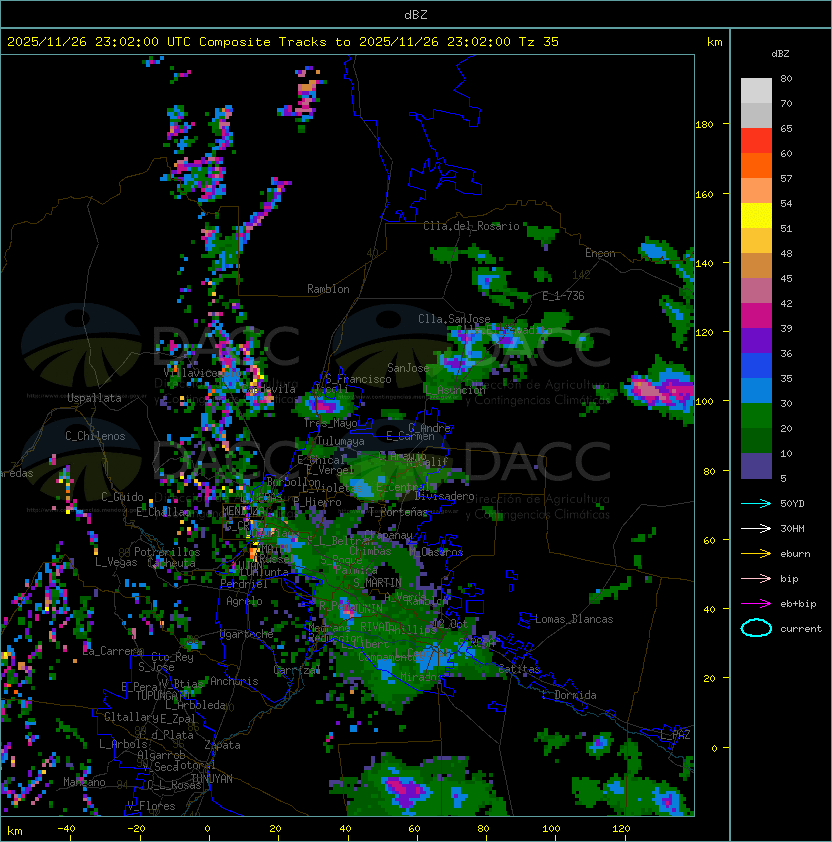Viewport: 832px width, 842px height.
Task: Click the S_MARTIN map label
Action: pos(378,583)
